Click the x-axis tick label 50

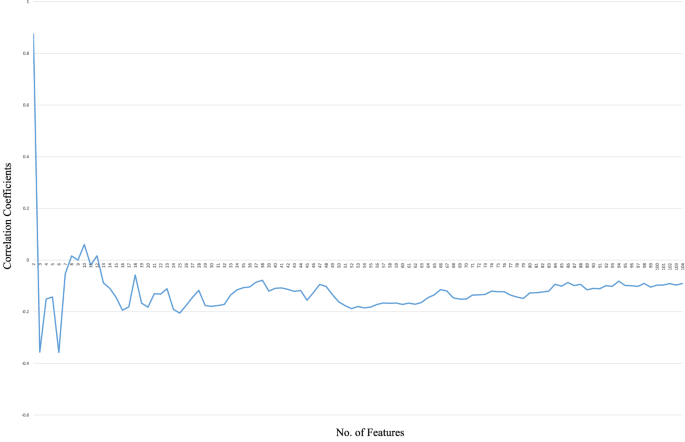click(x=340, y=266)
